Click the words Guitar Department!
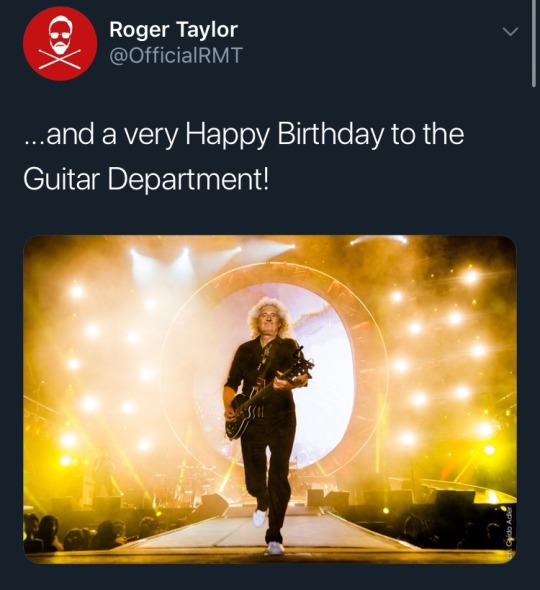Screen dimensions: 540x590 pos(146,179)
